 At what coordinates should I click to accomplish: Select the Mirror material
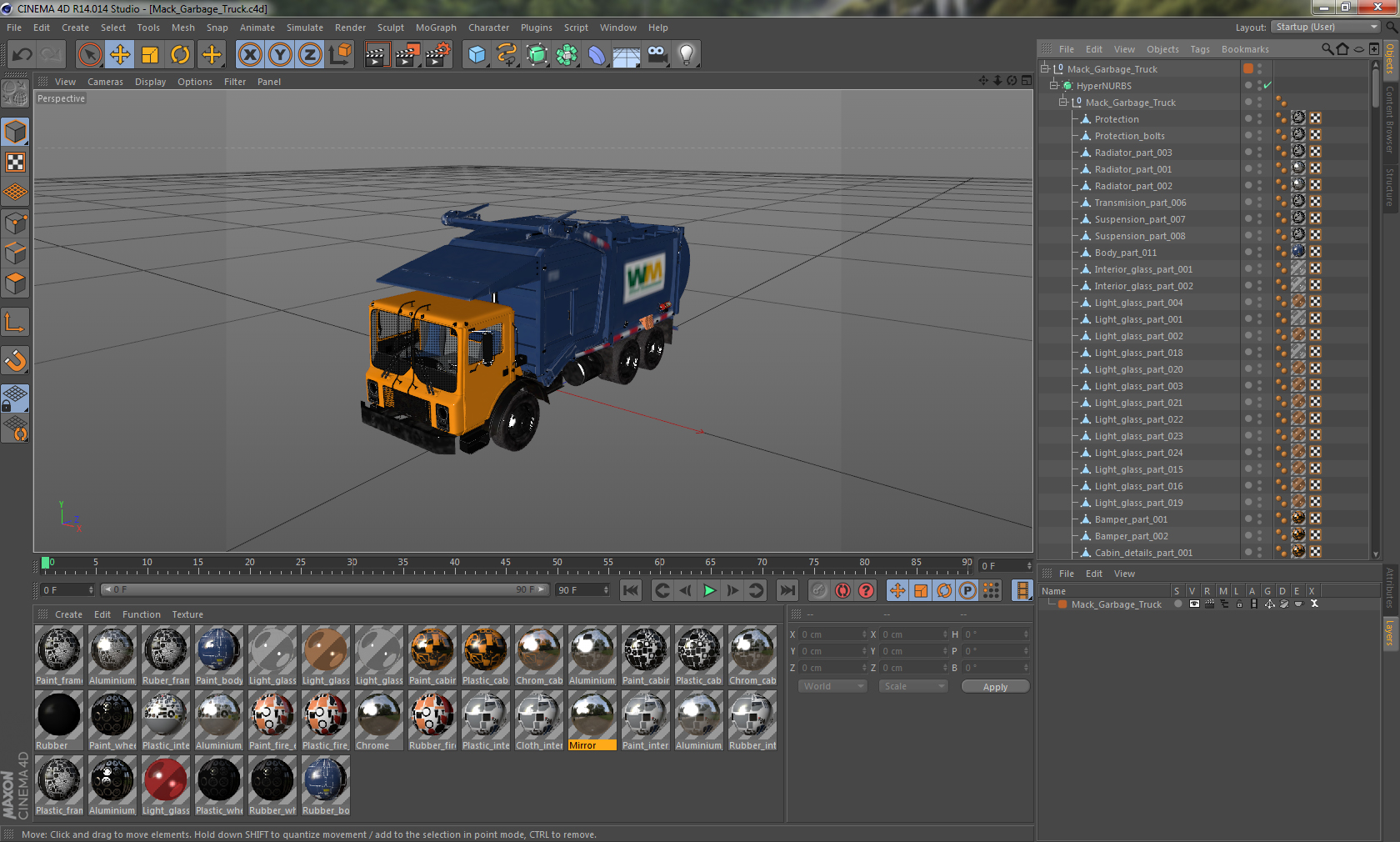coord(592,722)
